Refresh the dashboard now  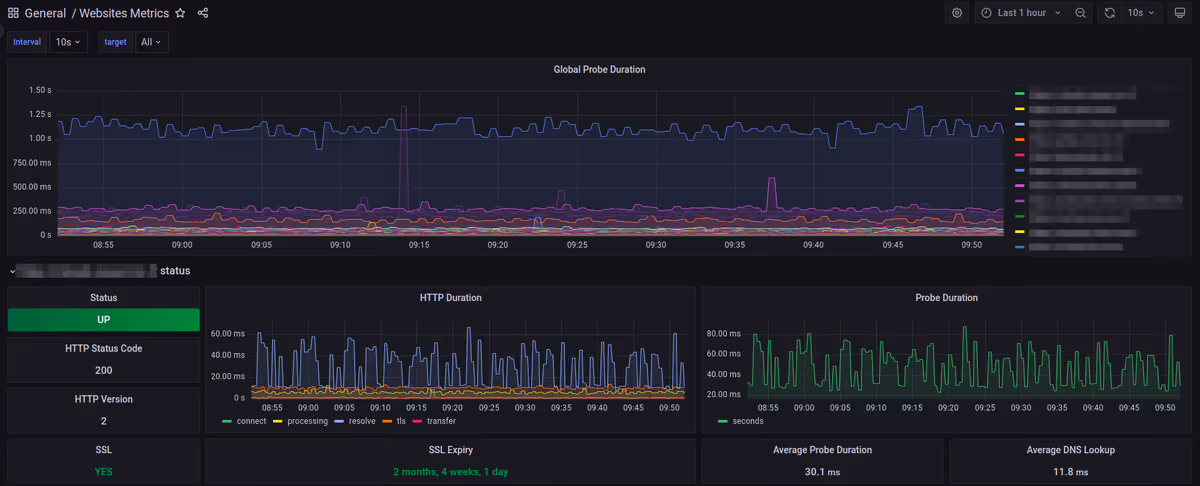click(1109, 13)
